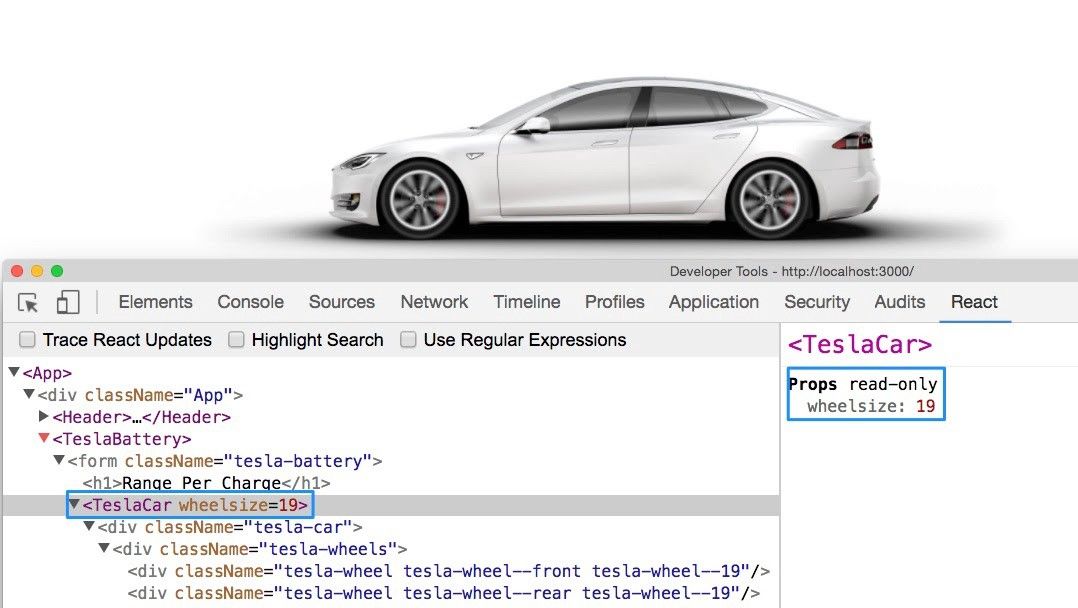Select the inspect element cursor icon
This screenshot has height=608, width=1078.
pyautogui.click(x=28, y=302)
